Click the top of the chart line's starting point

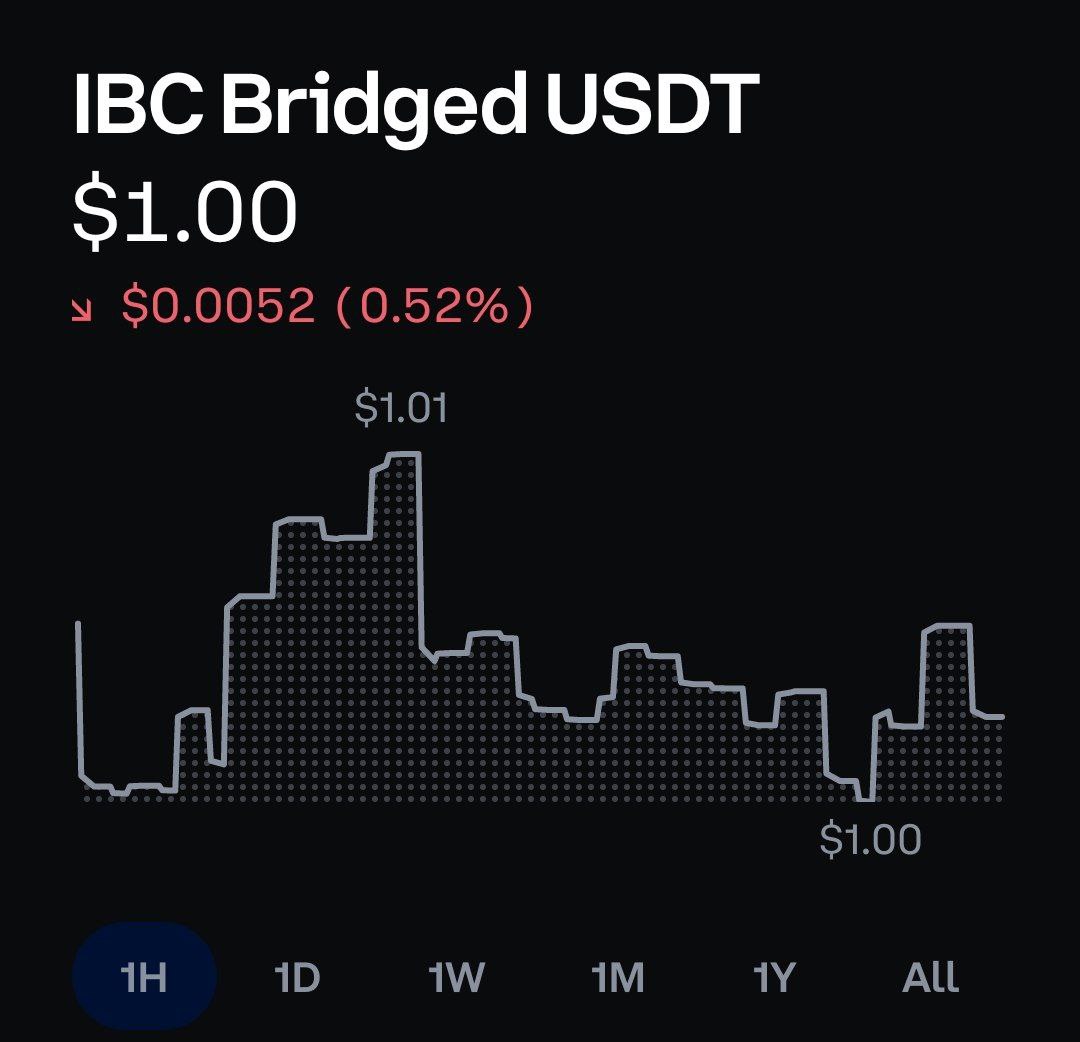tap(78, 625)
